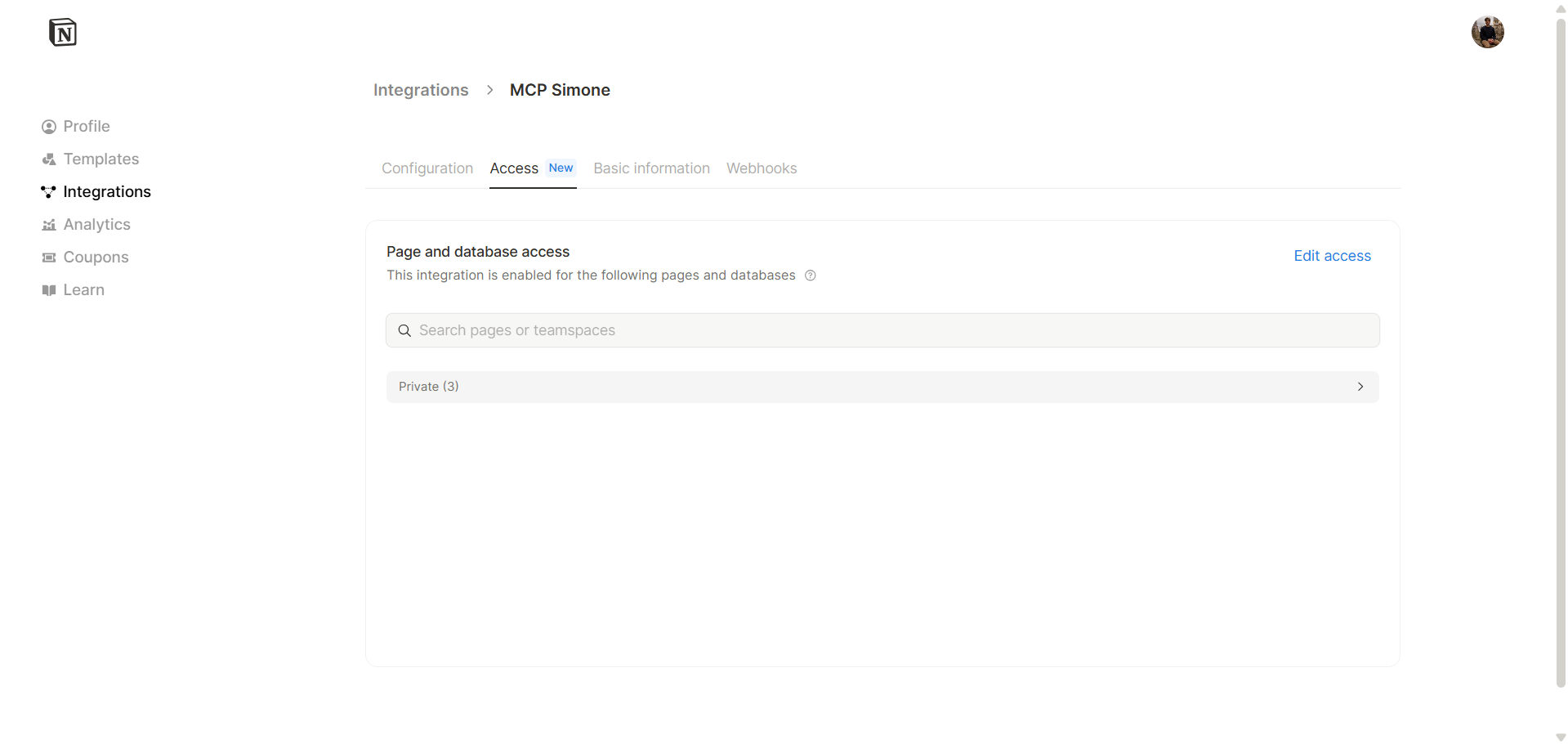
Task: Open the Webhooks tab
Action: 762,168
